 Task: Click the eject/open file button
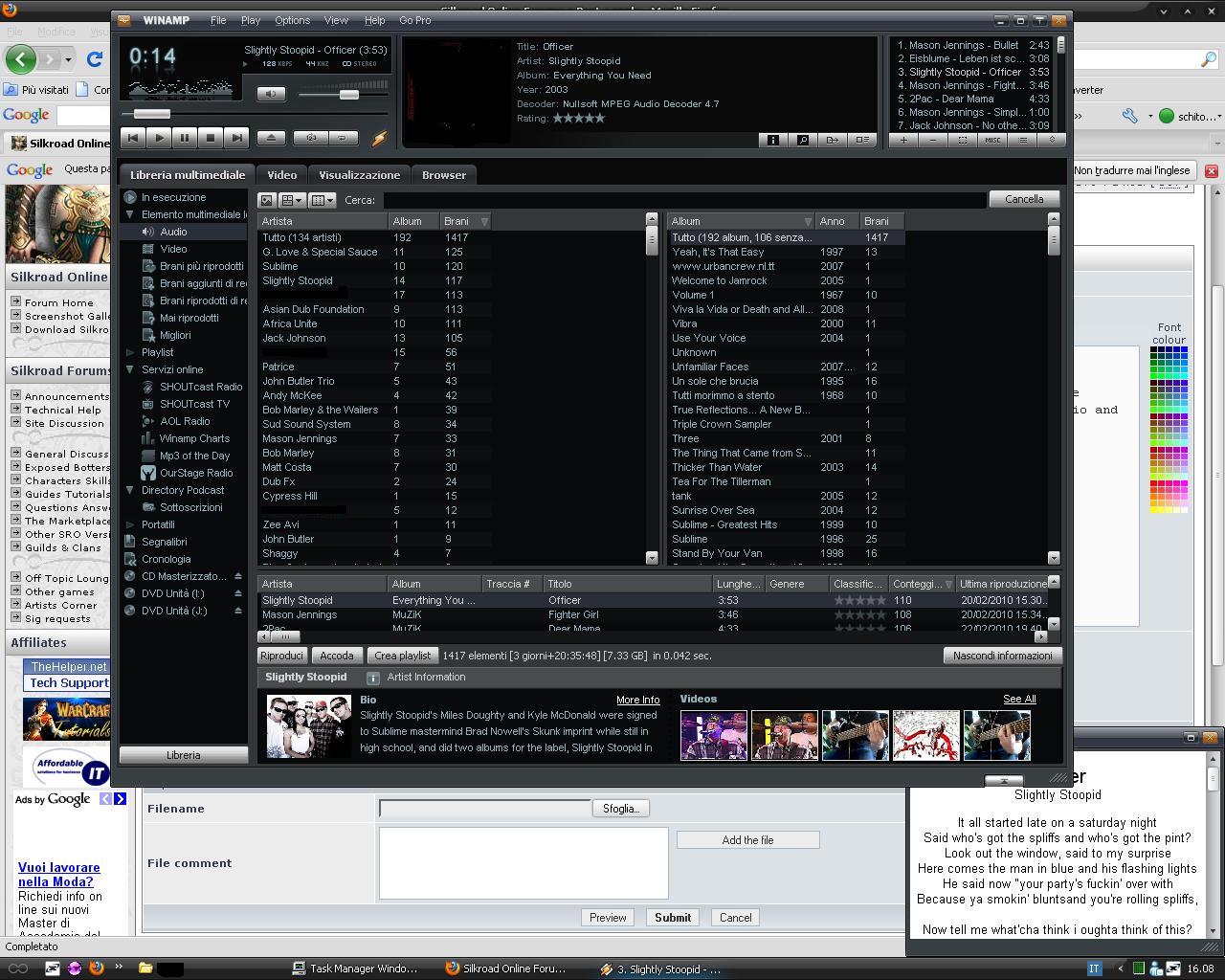tap(271, 138)
